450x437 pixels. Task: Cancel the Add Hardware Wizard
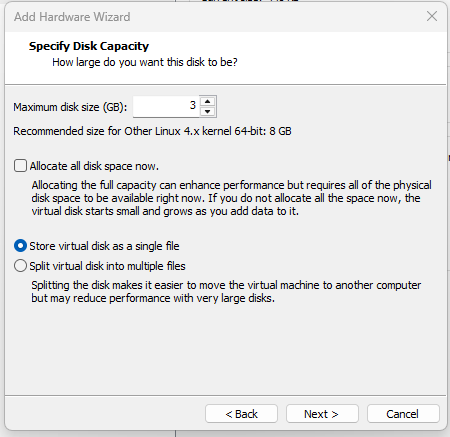pos(403,414)
